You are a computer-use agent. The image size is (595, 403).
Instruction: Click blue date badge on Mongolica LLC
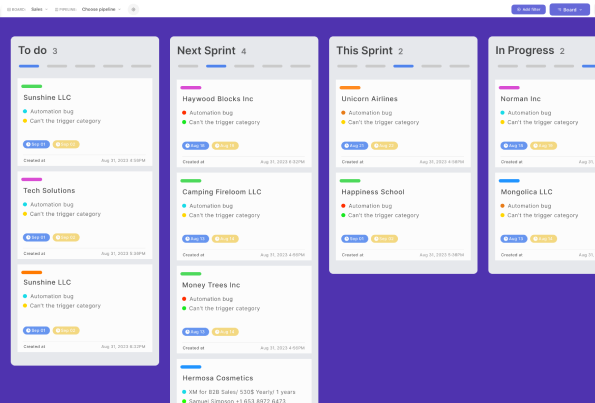514,239
